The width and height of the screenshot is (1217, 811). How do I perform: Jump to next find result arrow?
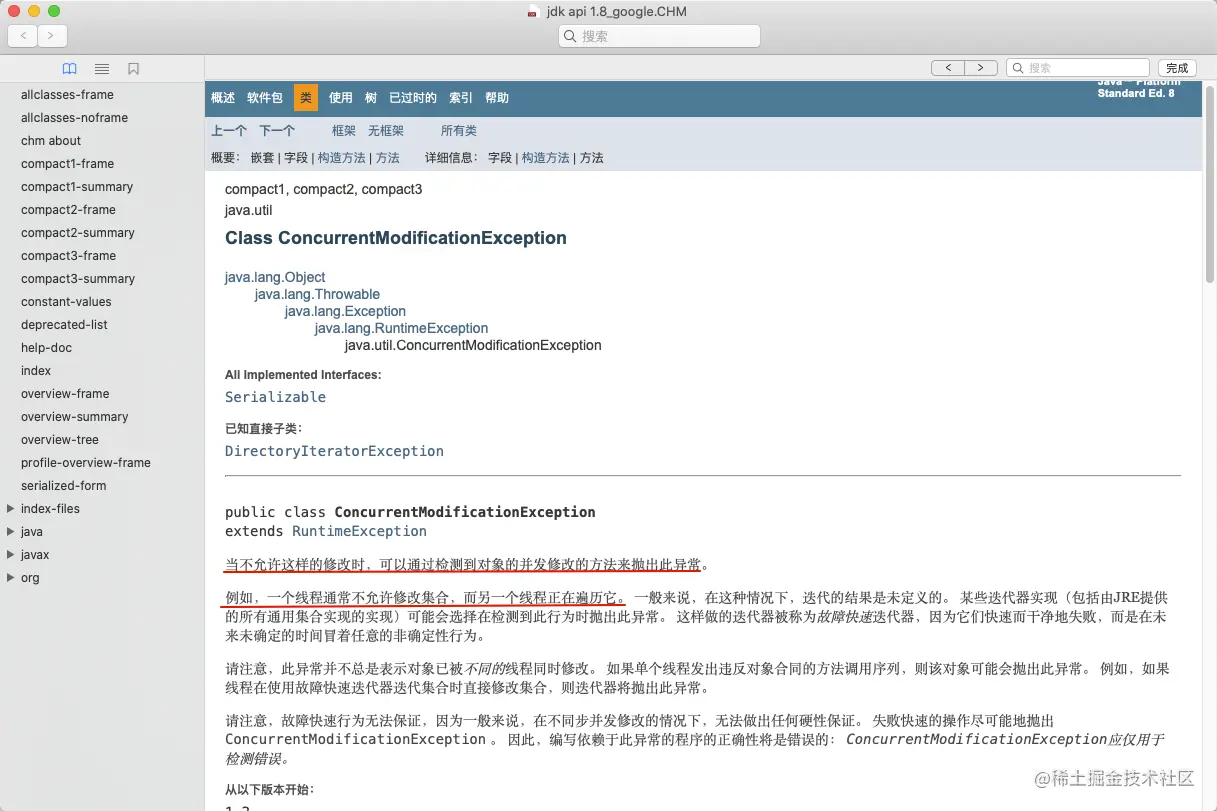pyautogui.click(x=981, y=68)
